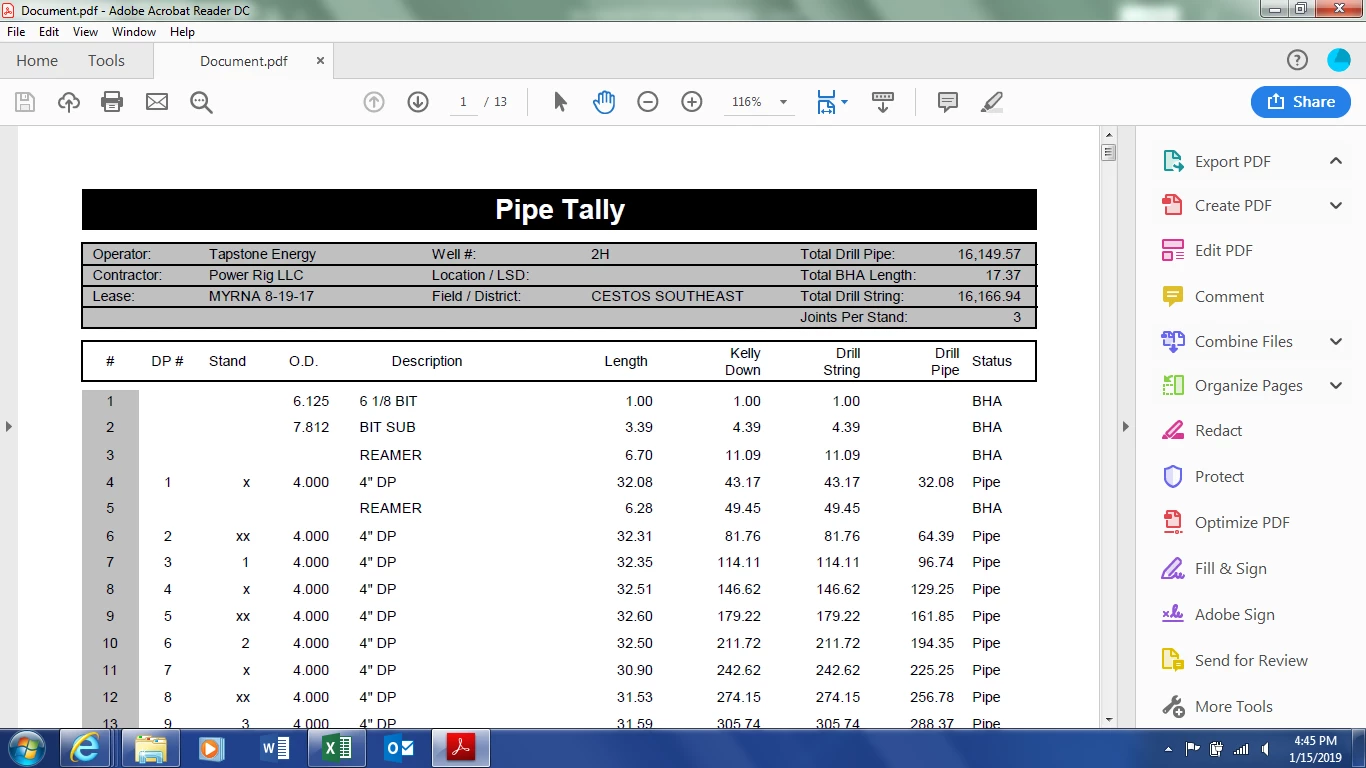The image size is (1366, 768).
Task: Open the Edit menu
Action: pos(49,32)
